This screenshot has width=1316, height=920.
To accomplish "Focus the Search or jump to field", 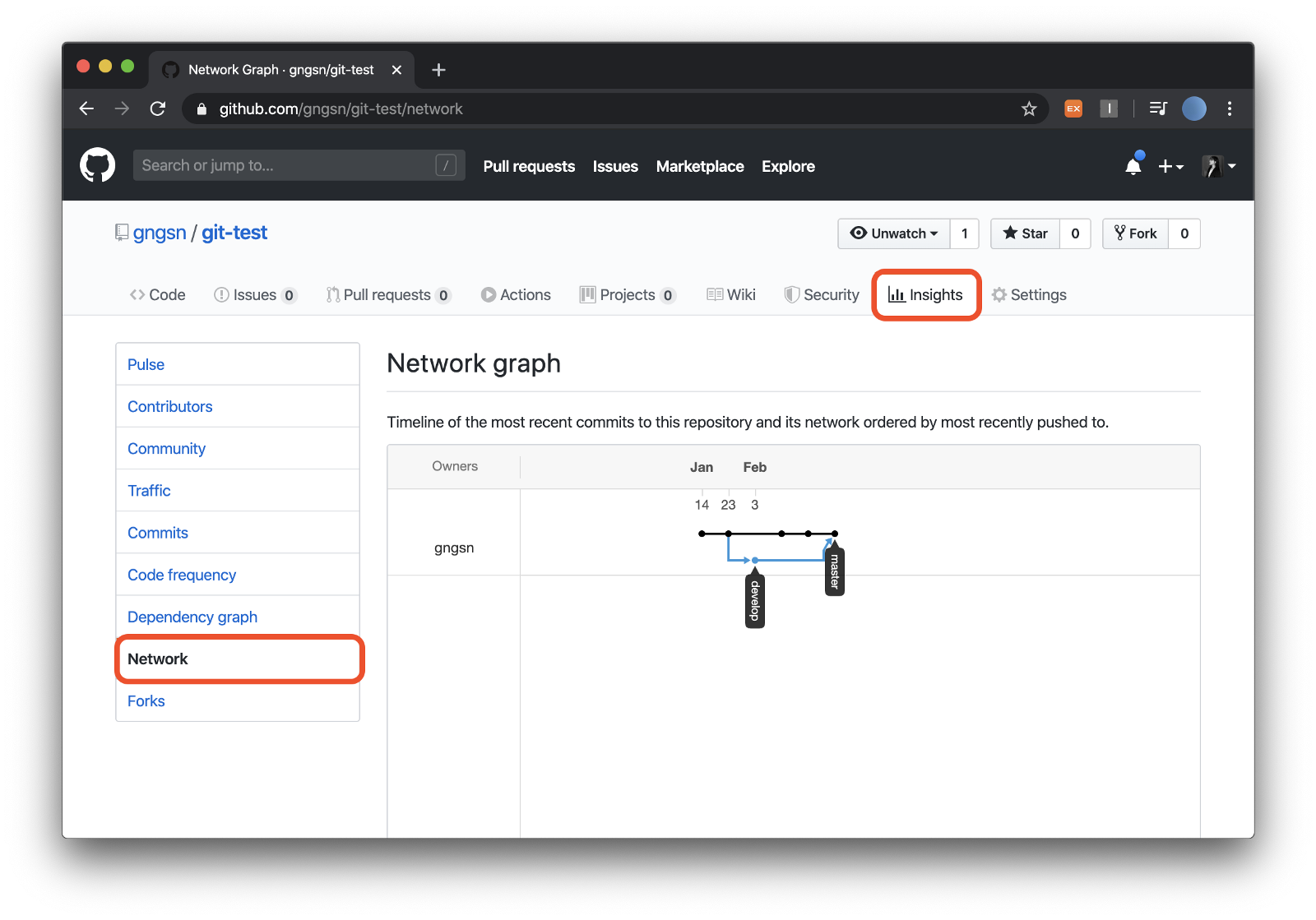I will pyautogui.click(x=299, y=165).
